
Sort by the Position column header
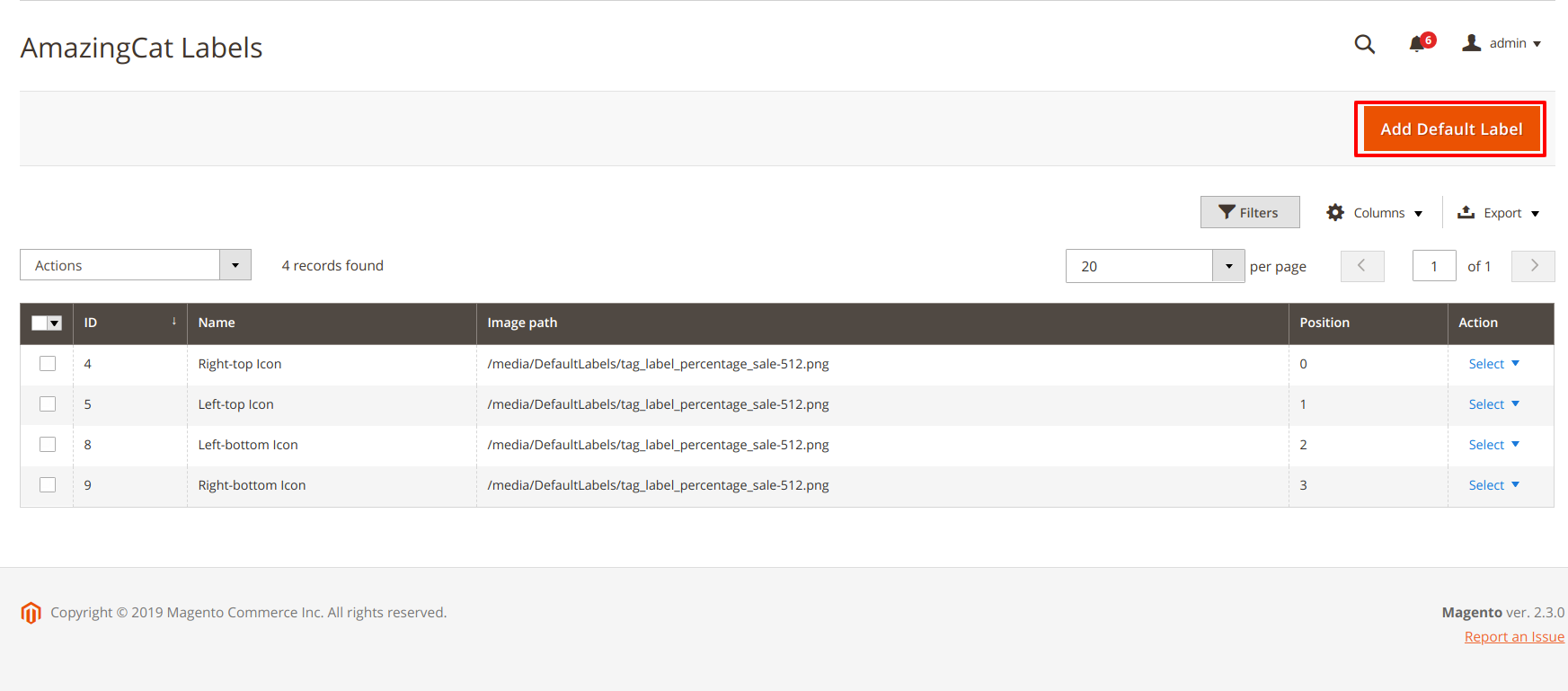coord(1369,323)
